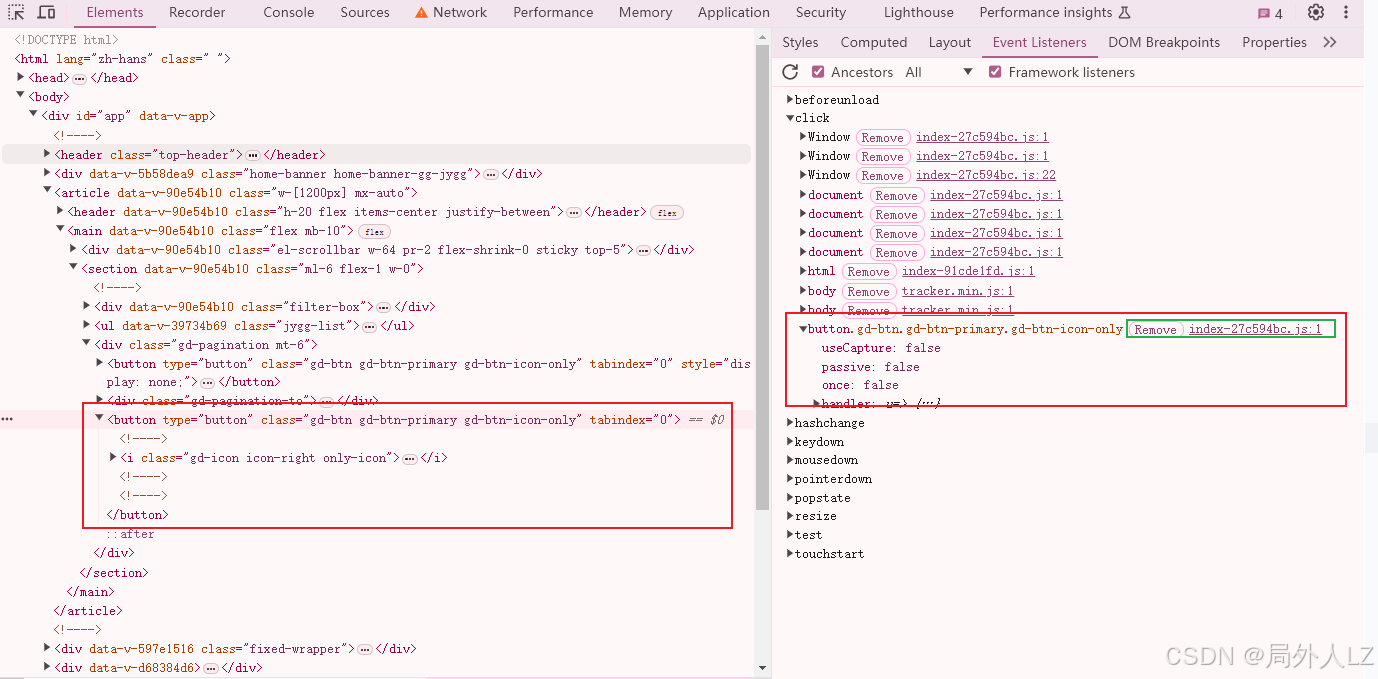Select the useCapture: false property
Viewport: 1378px width, 679px height.
click(x=881, y=348)
